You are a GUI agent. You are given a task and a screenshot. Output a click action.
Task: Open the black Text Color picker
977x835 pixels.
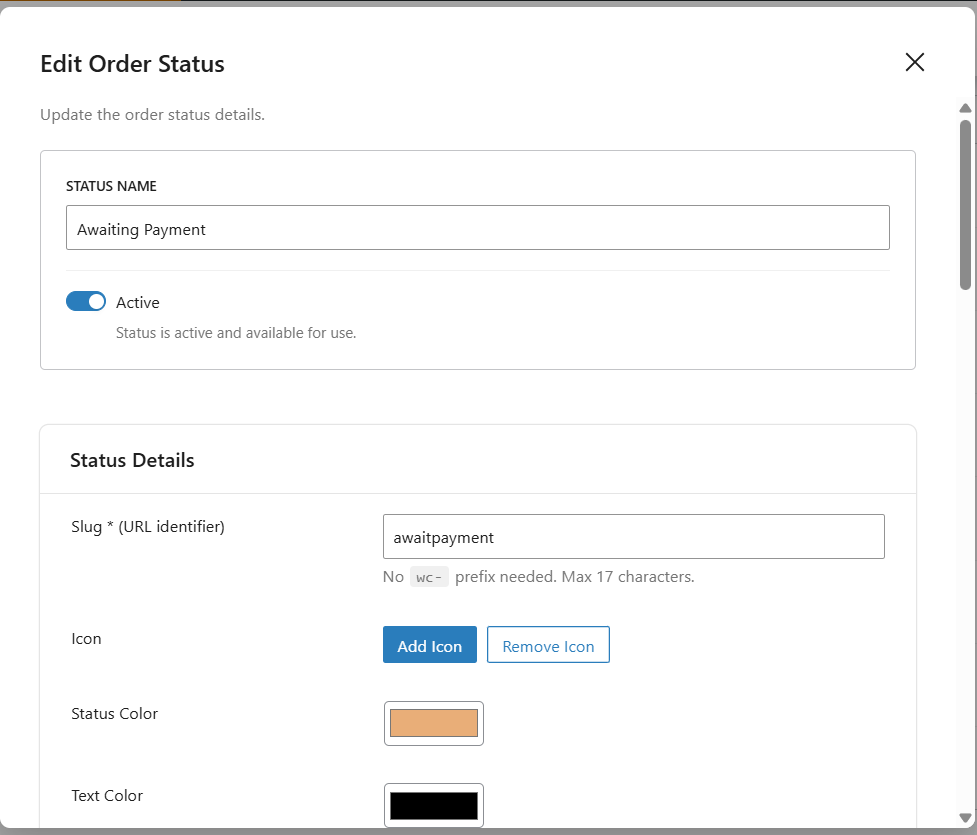click(x=434, y=805)
